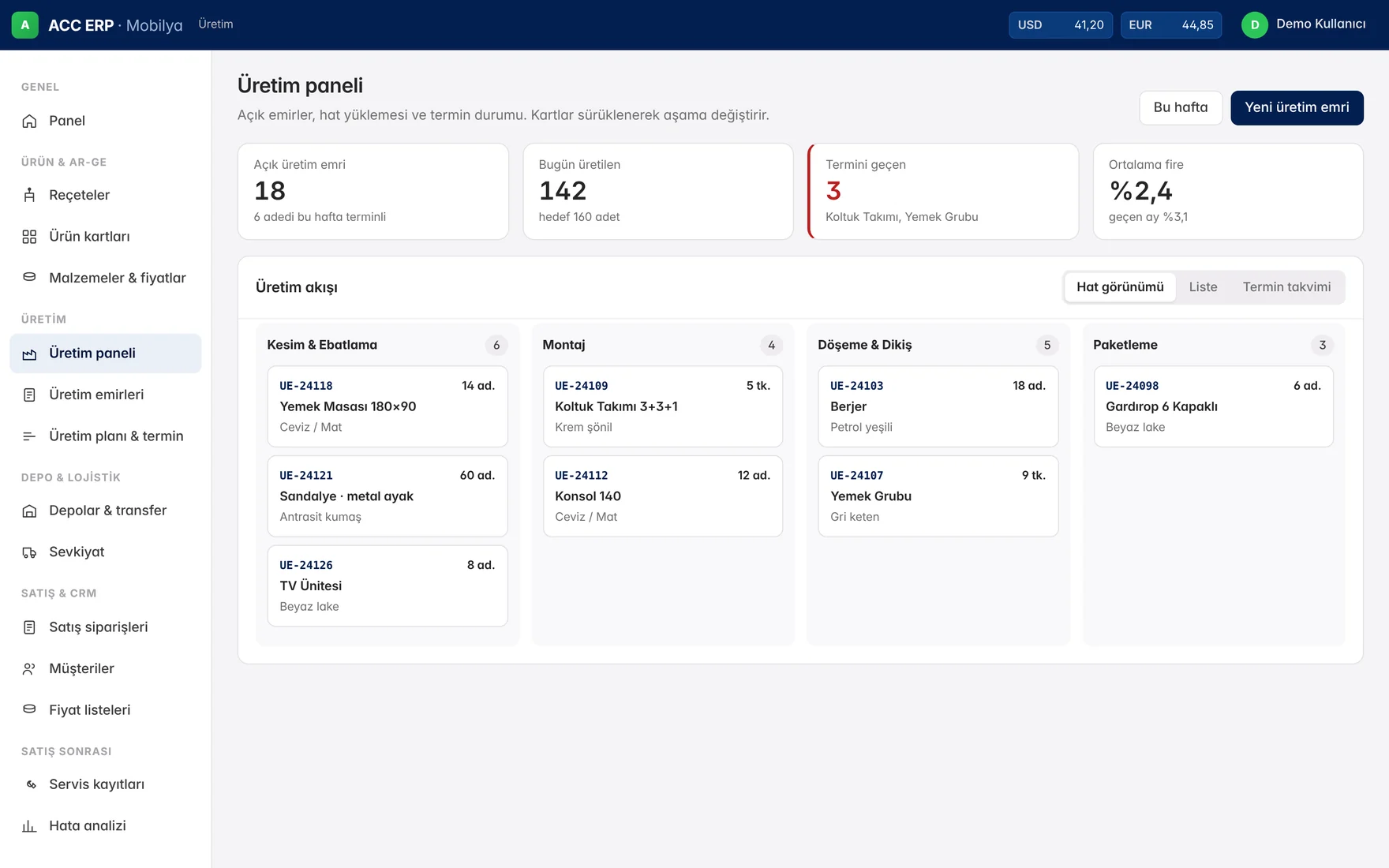Click the Fiyat listeleri icon
This screenshot has height=868, width=1389.
pyautogui.click(x=29, y=710)
